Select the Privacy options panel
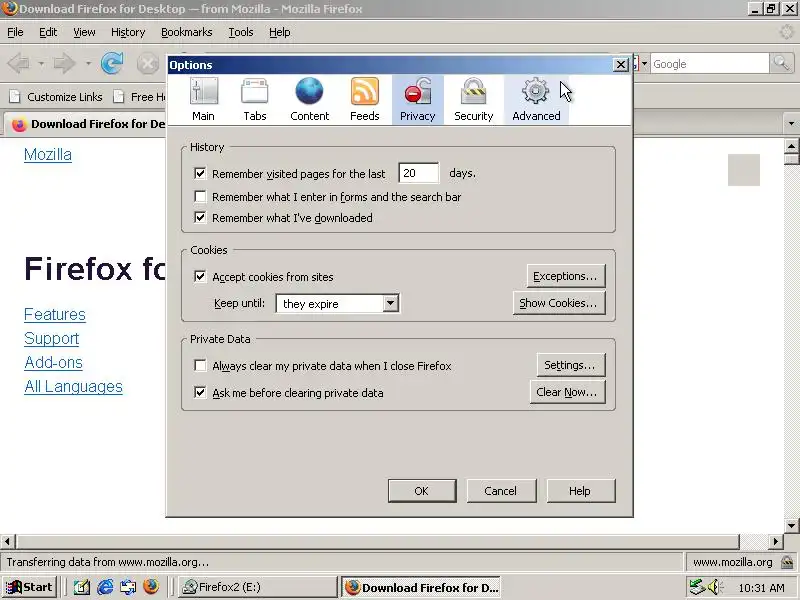 click(417, 100)
